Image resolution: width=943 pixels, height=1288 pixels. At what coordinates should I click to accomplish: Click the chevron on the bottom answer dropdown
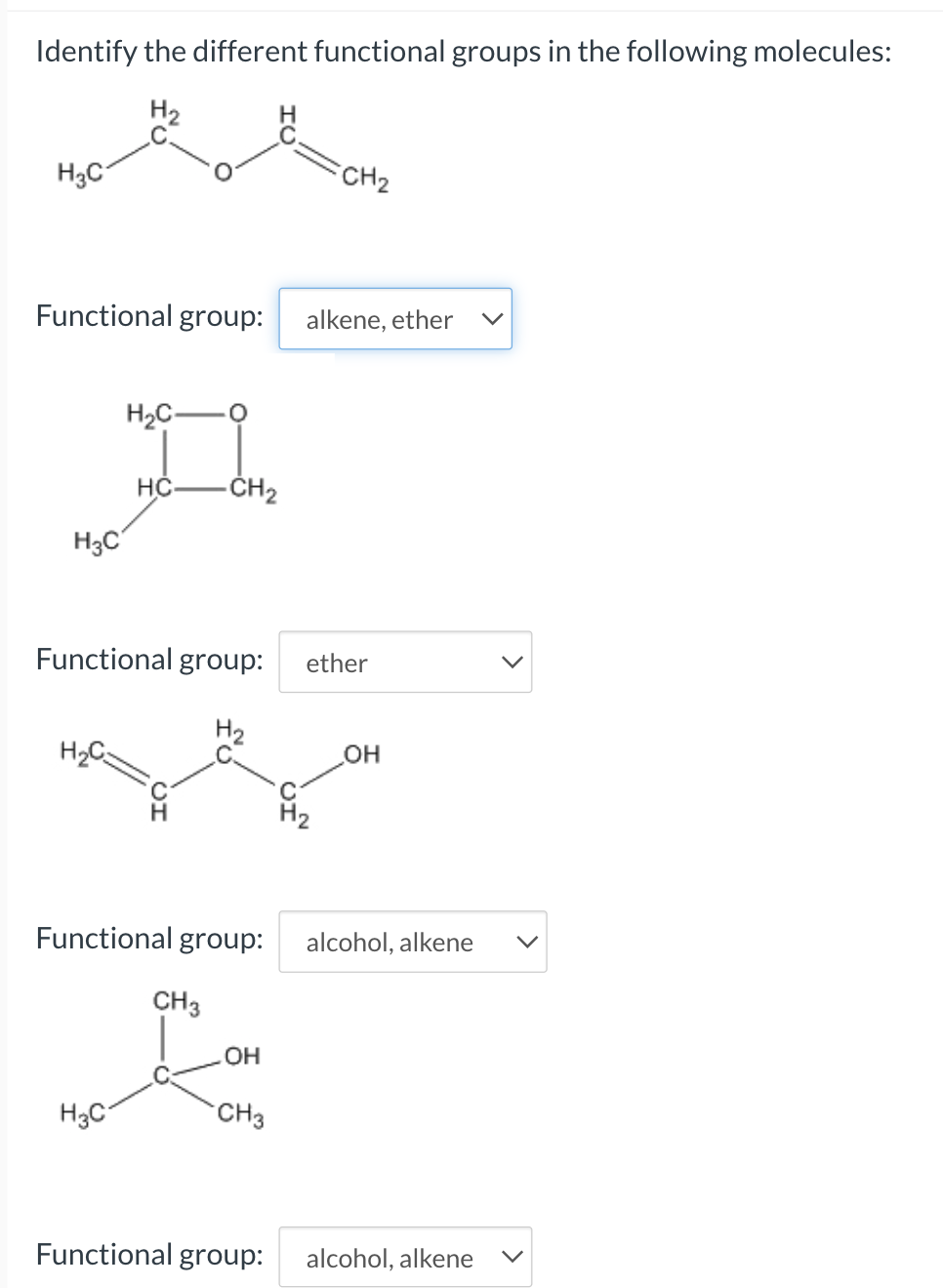coord(513,1257)
